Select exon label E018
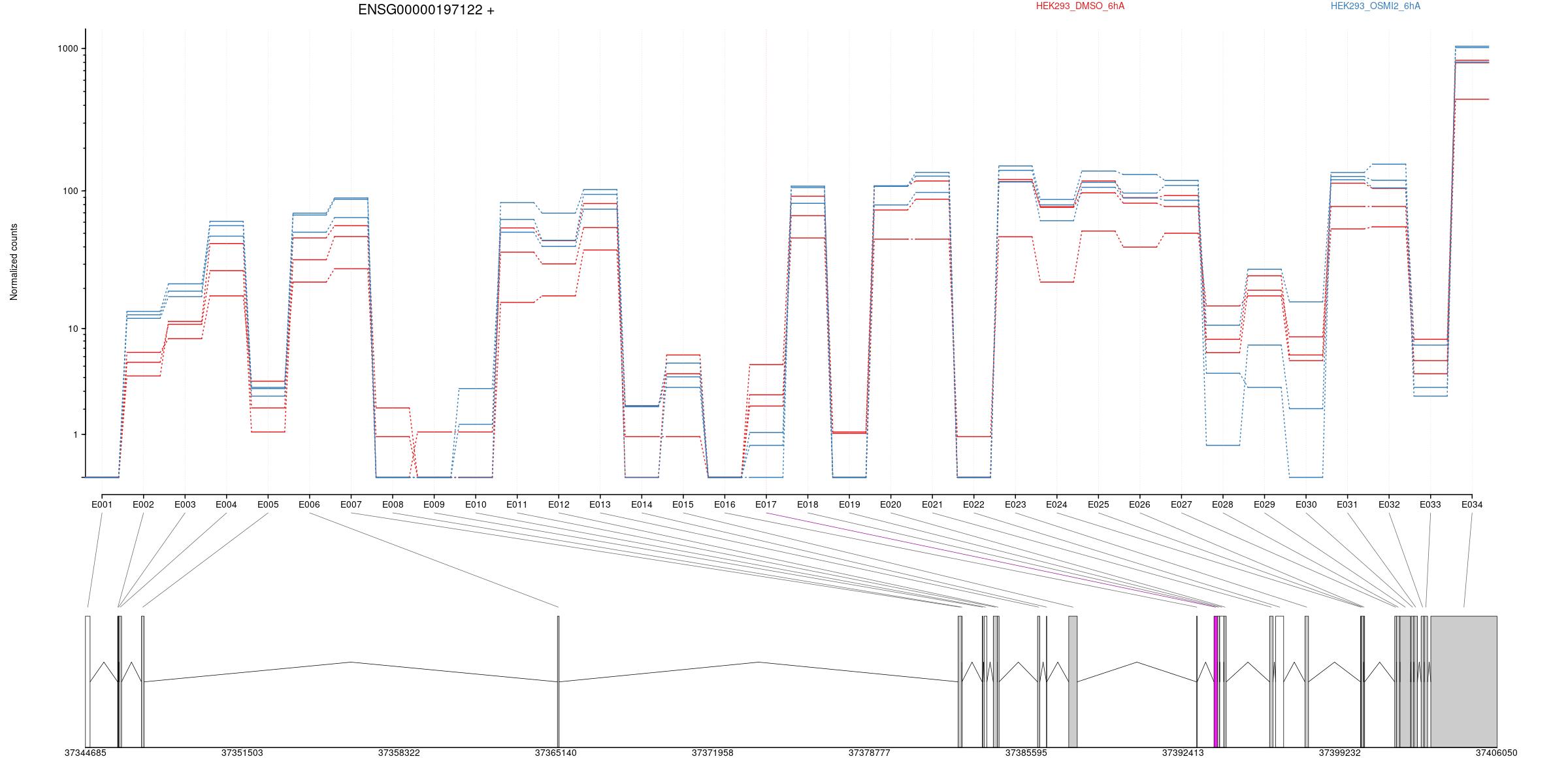The height and width of the screenshot is (784, 1568). click(808, 504)
